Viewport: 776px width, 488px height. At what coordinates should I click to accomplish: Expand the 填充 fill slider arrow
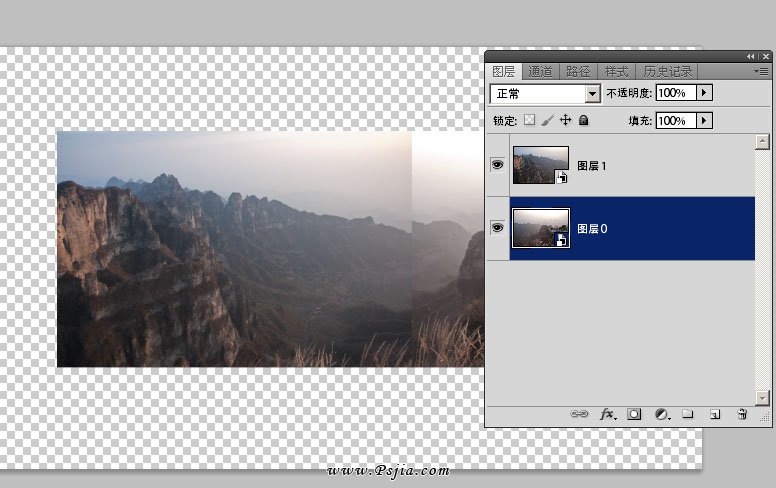coord(704,120)
